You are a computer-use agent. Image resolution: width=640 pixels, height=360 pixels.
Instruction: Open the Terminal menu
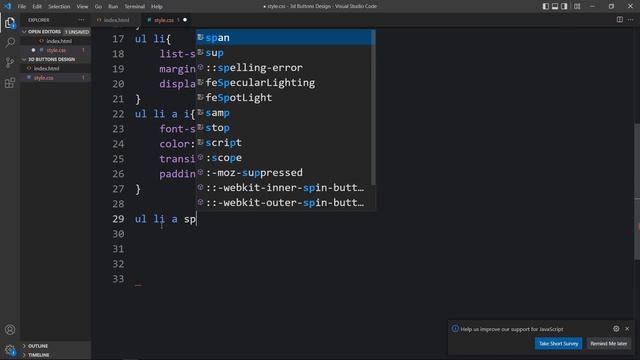pos(134,7)
